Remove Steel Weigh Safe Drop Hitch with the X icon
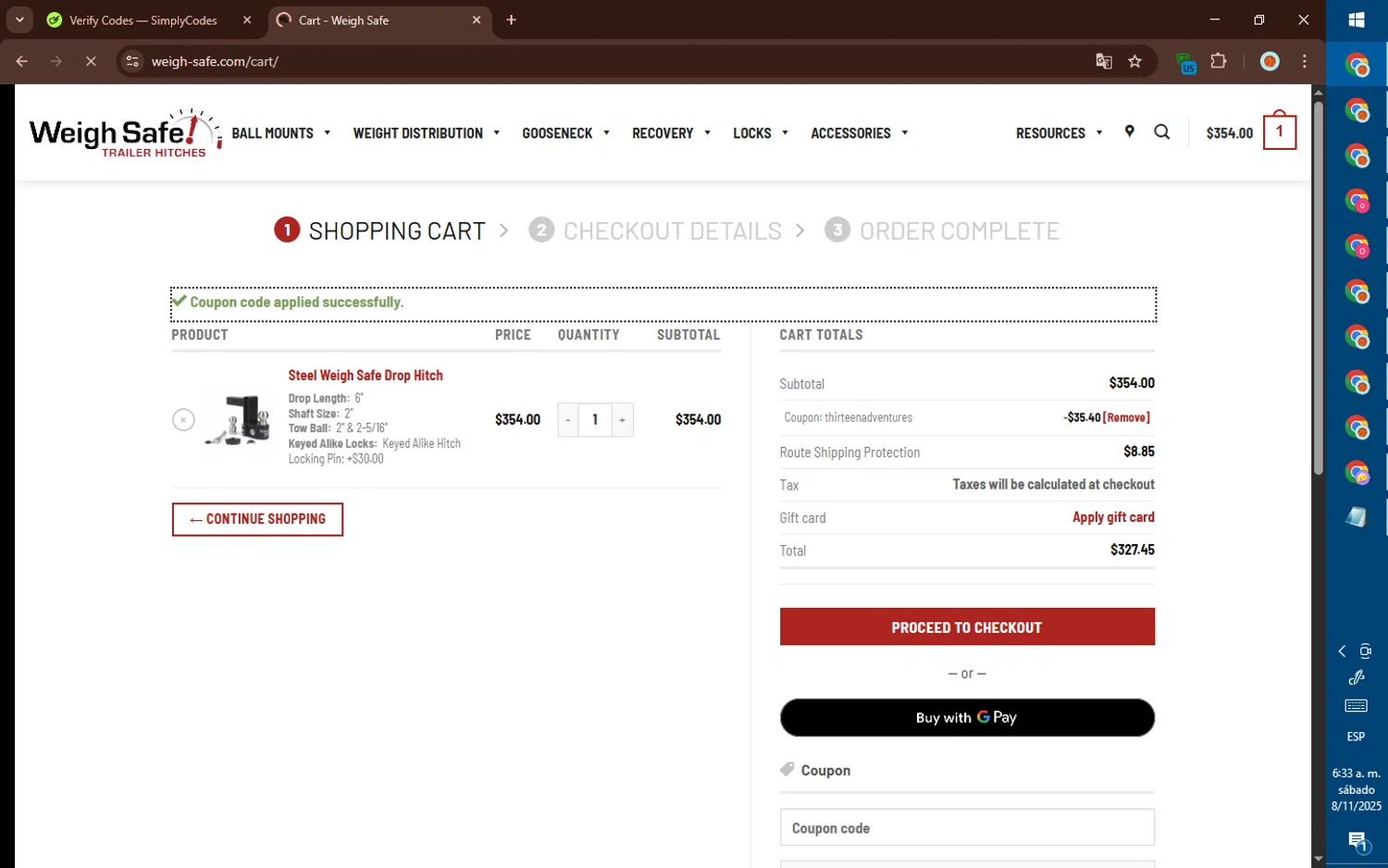 [183, 420]
